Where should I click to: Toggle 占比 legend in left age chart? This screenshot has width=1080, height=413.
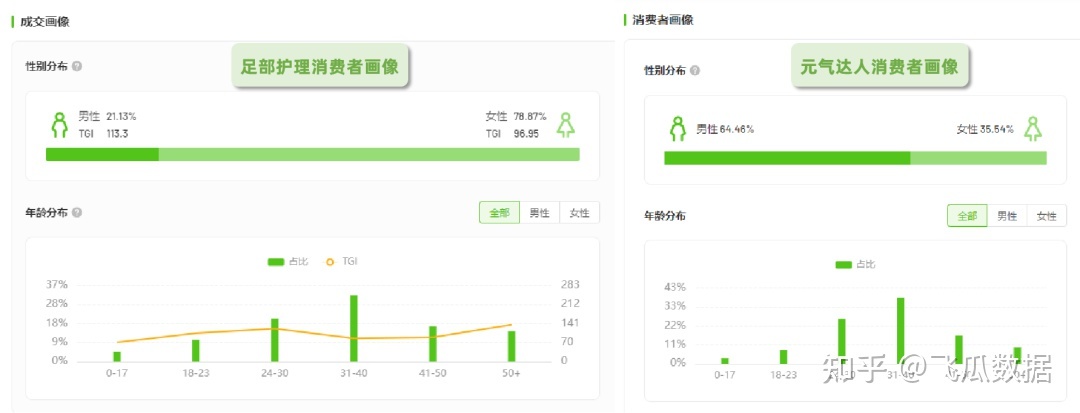pos(287,261)
